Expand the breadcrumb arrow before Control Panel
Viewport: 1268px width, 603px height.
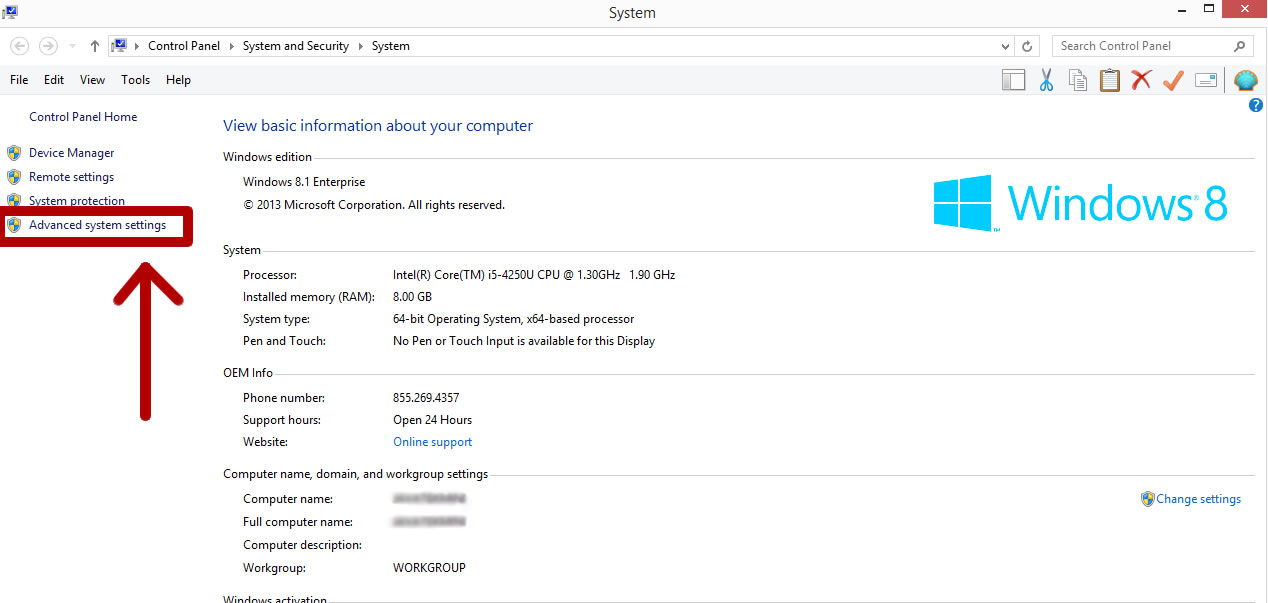(x=137, y=46)
